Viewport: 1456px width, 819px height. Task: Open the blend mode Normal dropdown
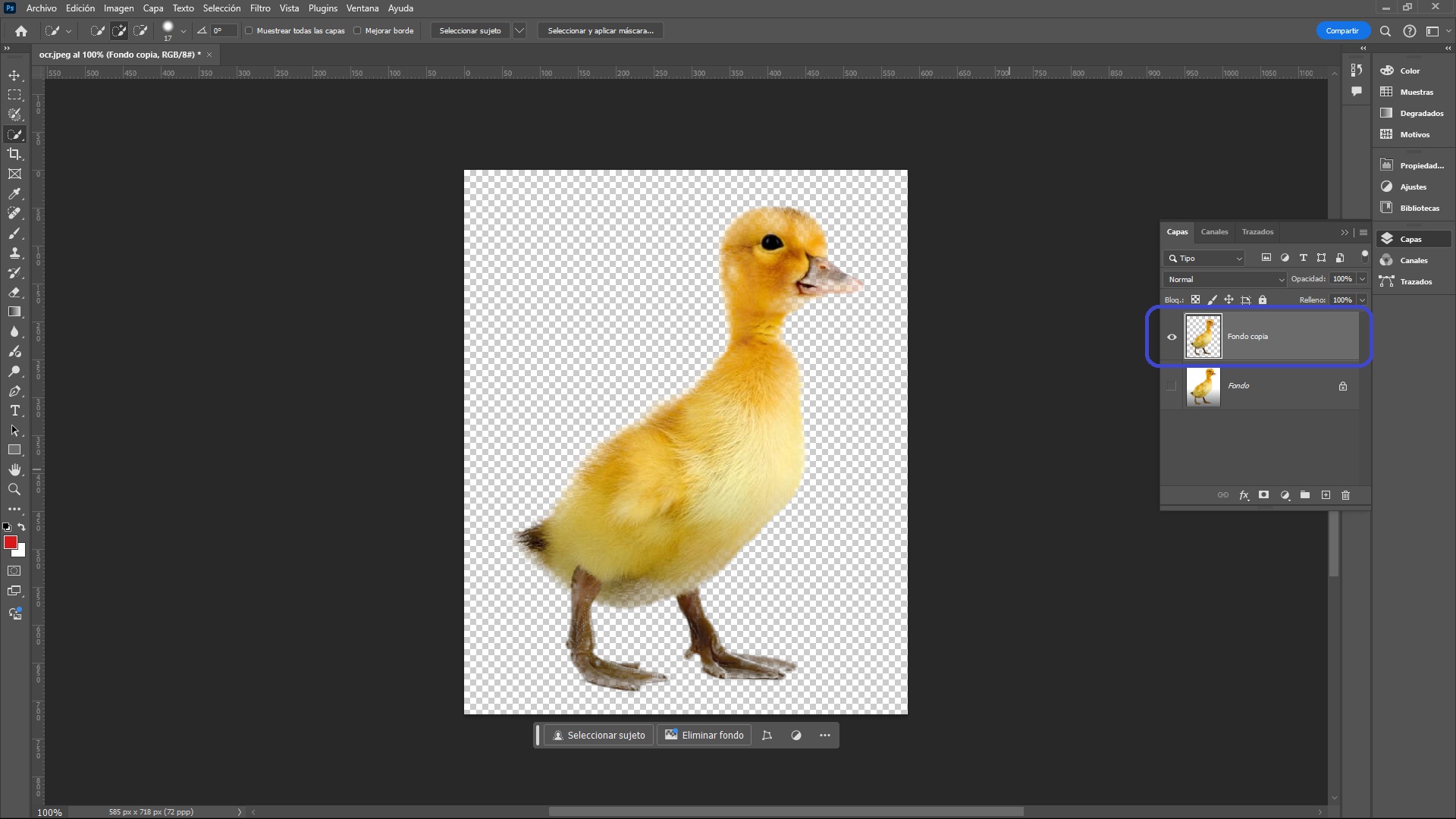click(x=1225, y=280)
